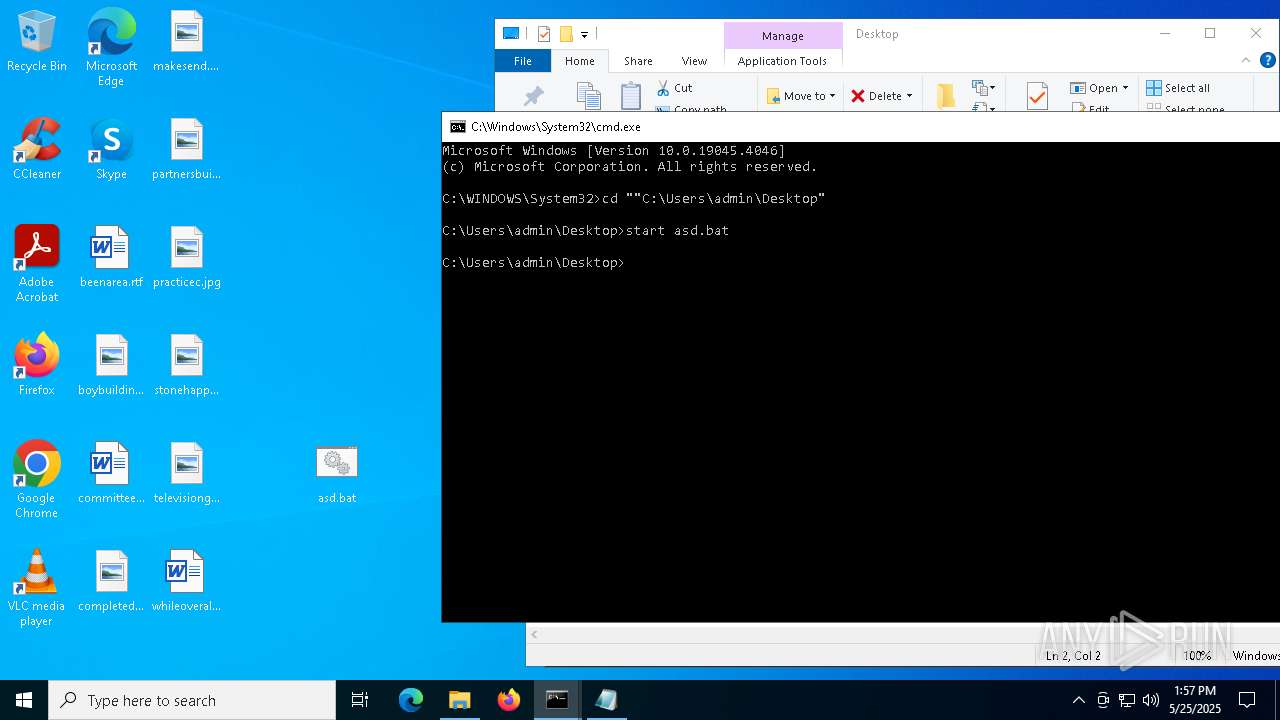
Task: Click the taskbar search box
Action: click(192, 700)
